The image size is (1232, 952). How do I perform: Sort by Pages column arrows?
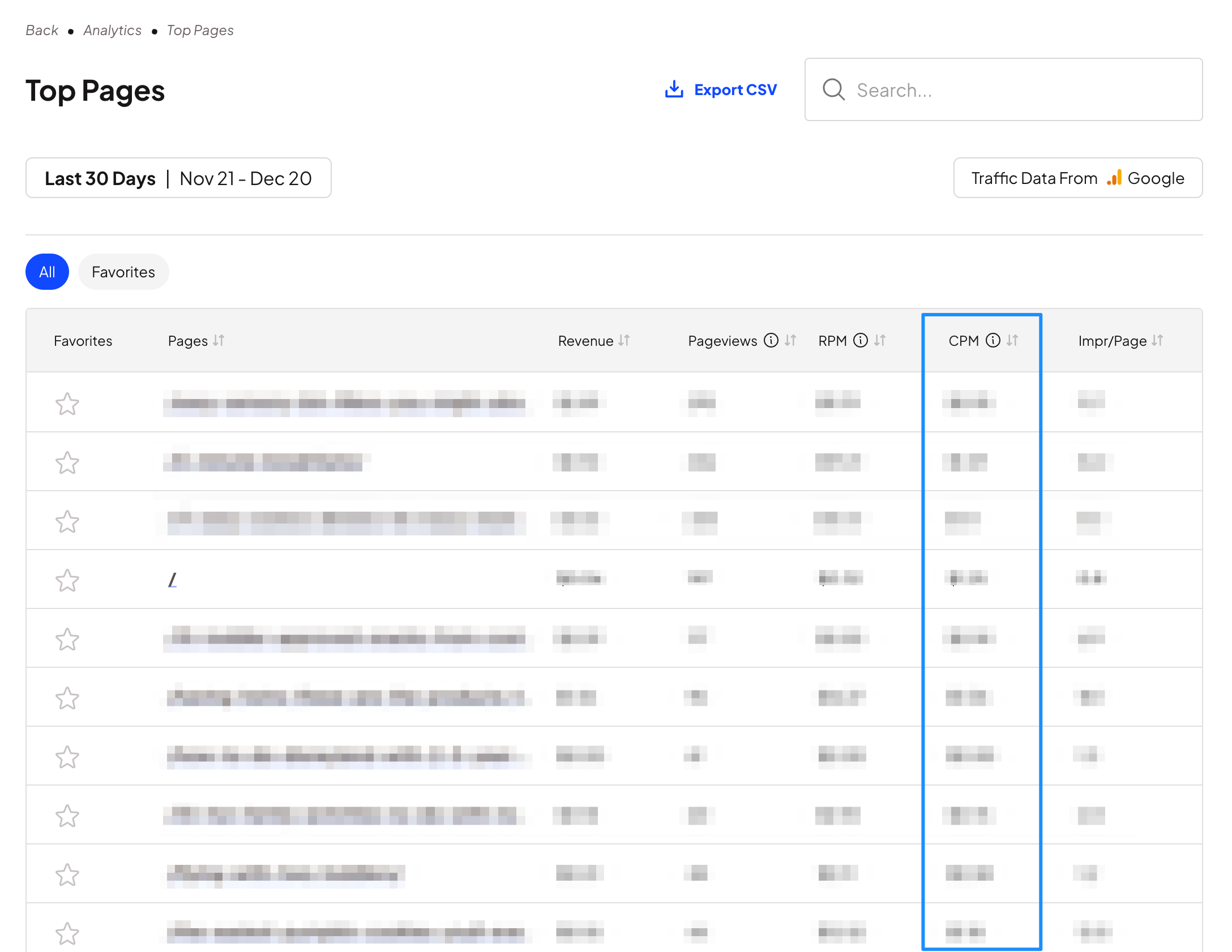(x=219, y=340)
